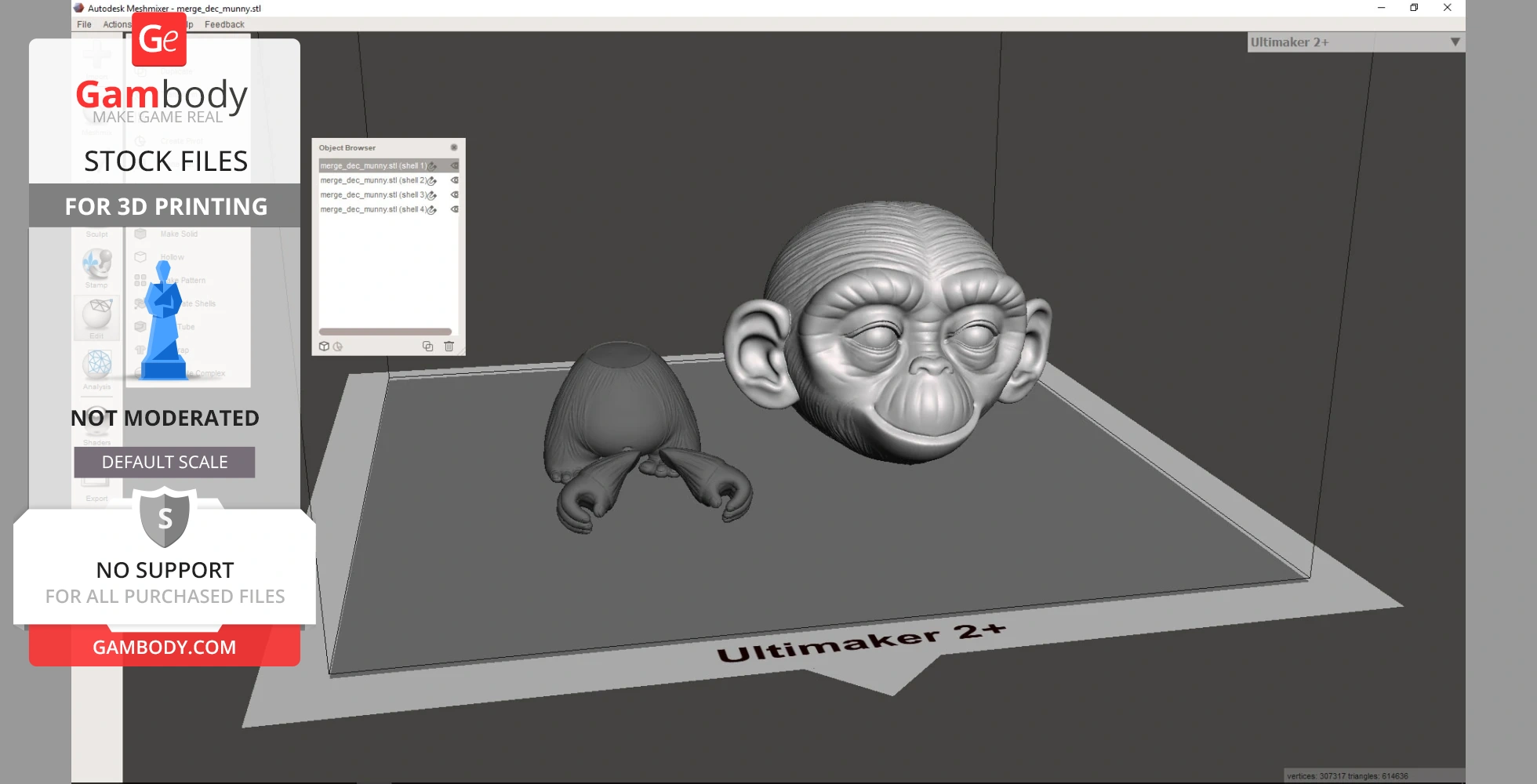Click the duplicate icon in Object Browser
Image resolution: width=1537 pixels, height=784 pixels.
[x=427, y=347]
